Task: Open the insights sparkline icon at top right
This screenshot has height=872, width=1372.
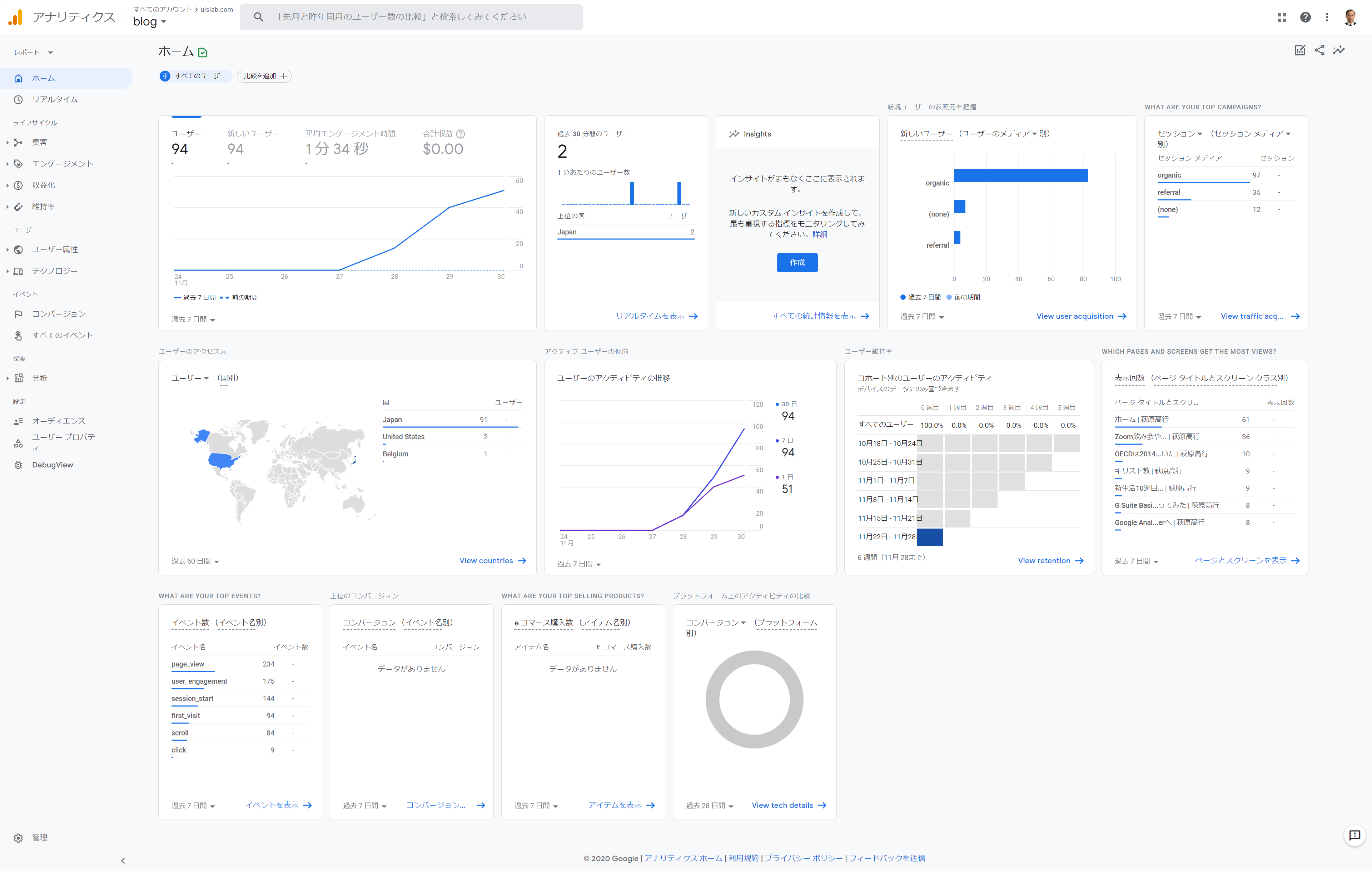Action: tap(1338, 50)
